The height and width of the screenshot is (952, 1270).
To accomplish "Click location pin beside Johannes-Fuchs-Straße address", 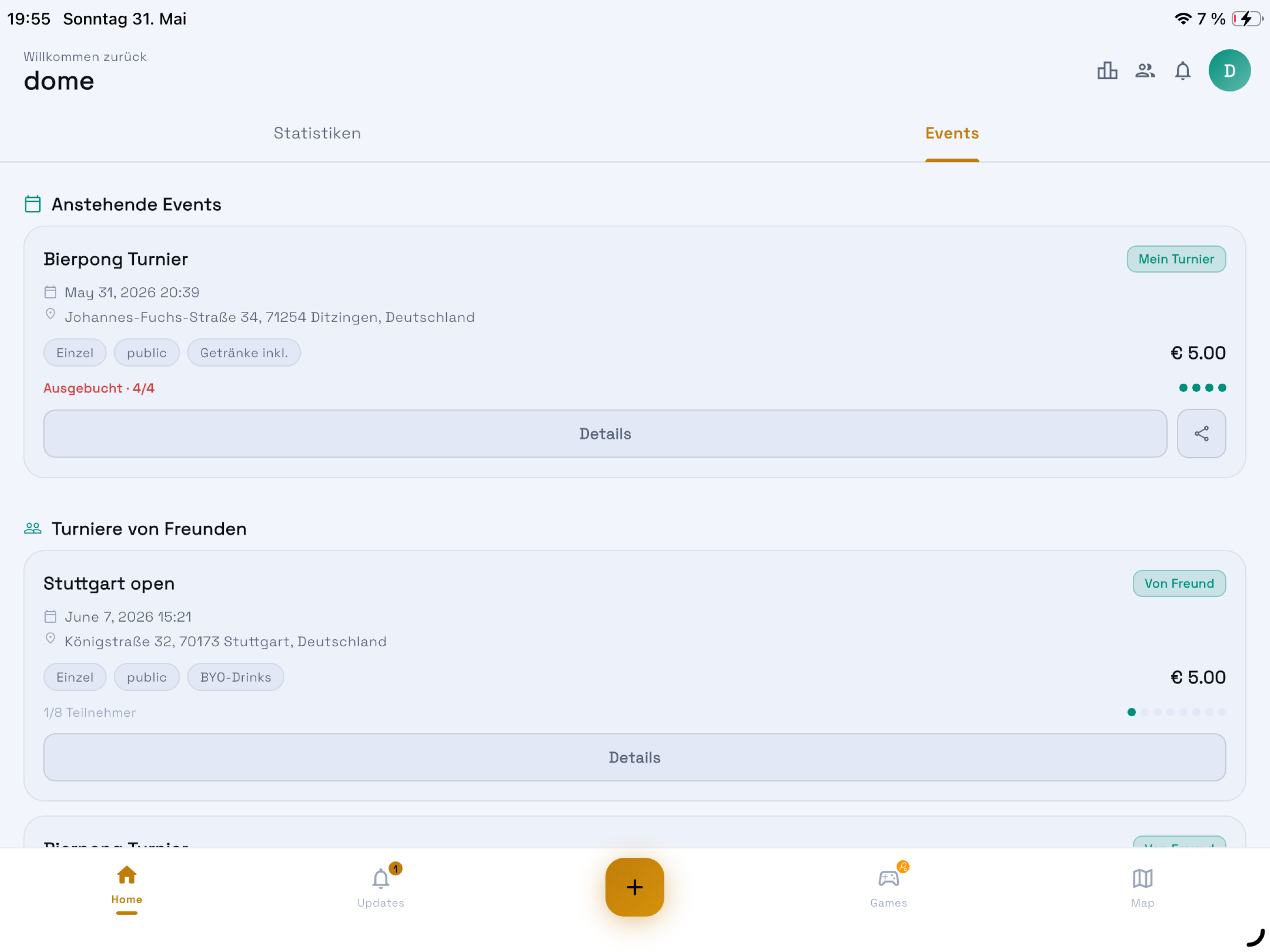I will click(50, 315).
